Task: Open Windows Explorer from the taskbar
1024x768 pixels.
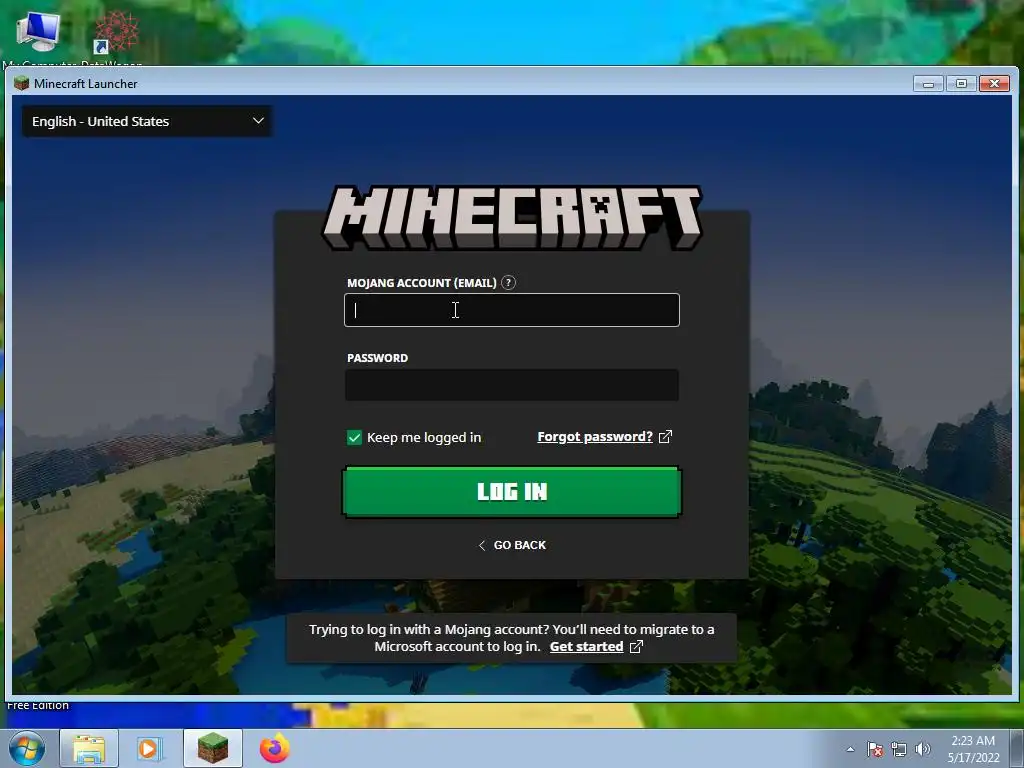Action: click(x=89, y=749)
